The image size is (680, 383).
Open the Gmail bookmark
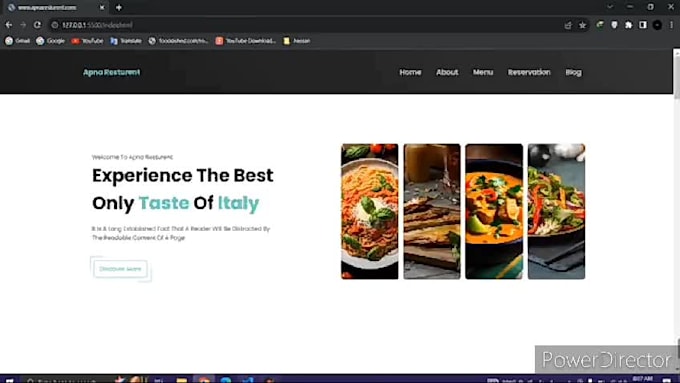pos(17,41)
